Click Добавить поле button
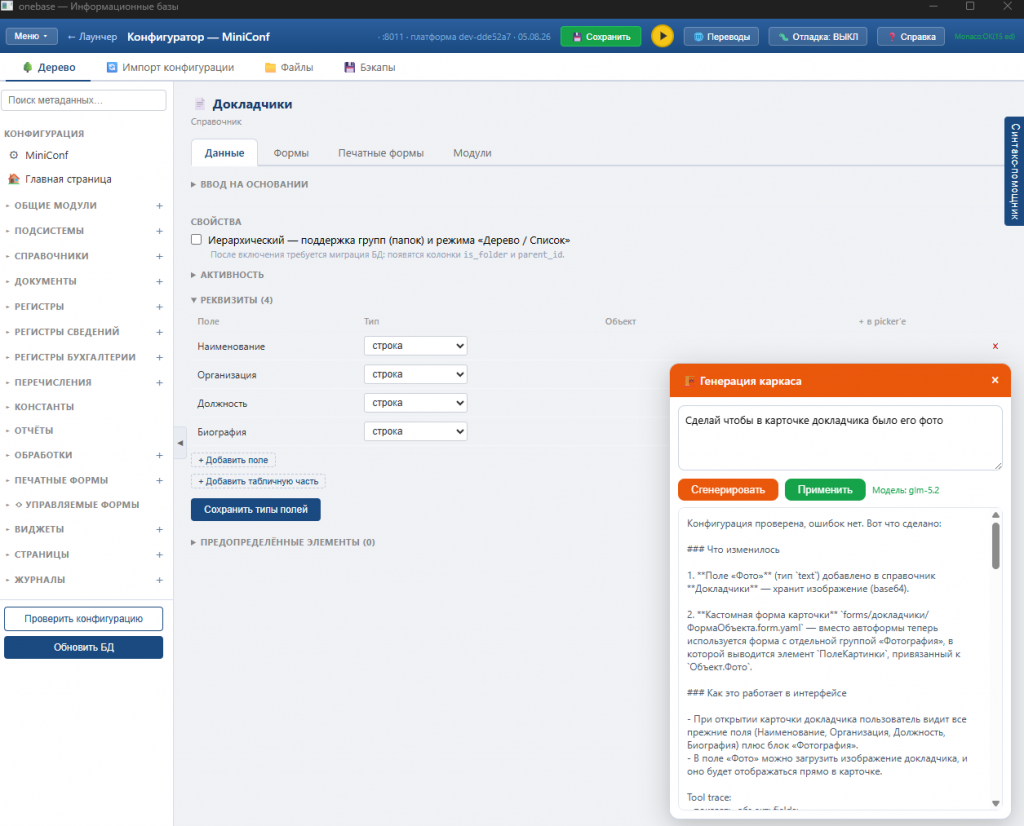 [x=233, y=460]
